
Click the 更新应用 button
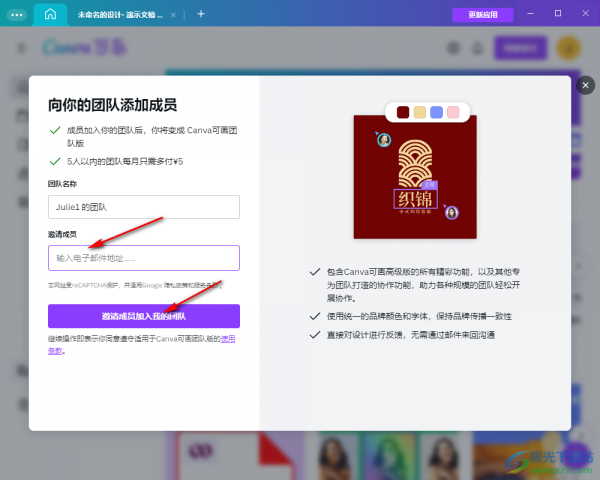pos(483,15)
